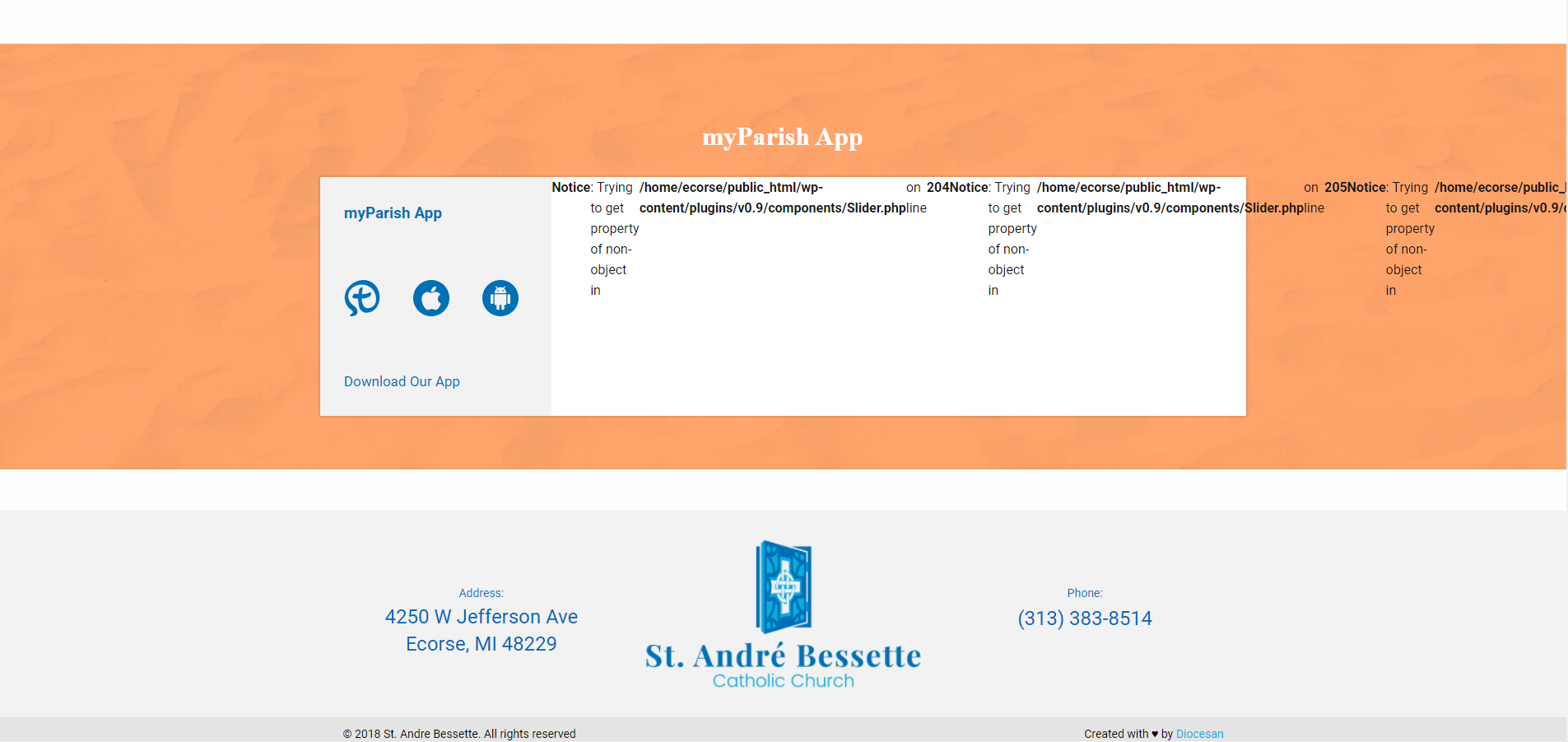The image size is (1568, 742).
Task: Open the Apple App Store icon
Action: (431, 298)
